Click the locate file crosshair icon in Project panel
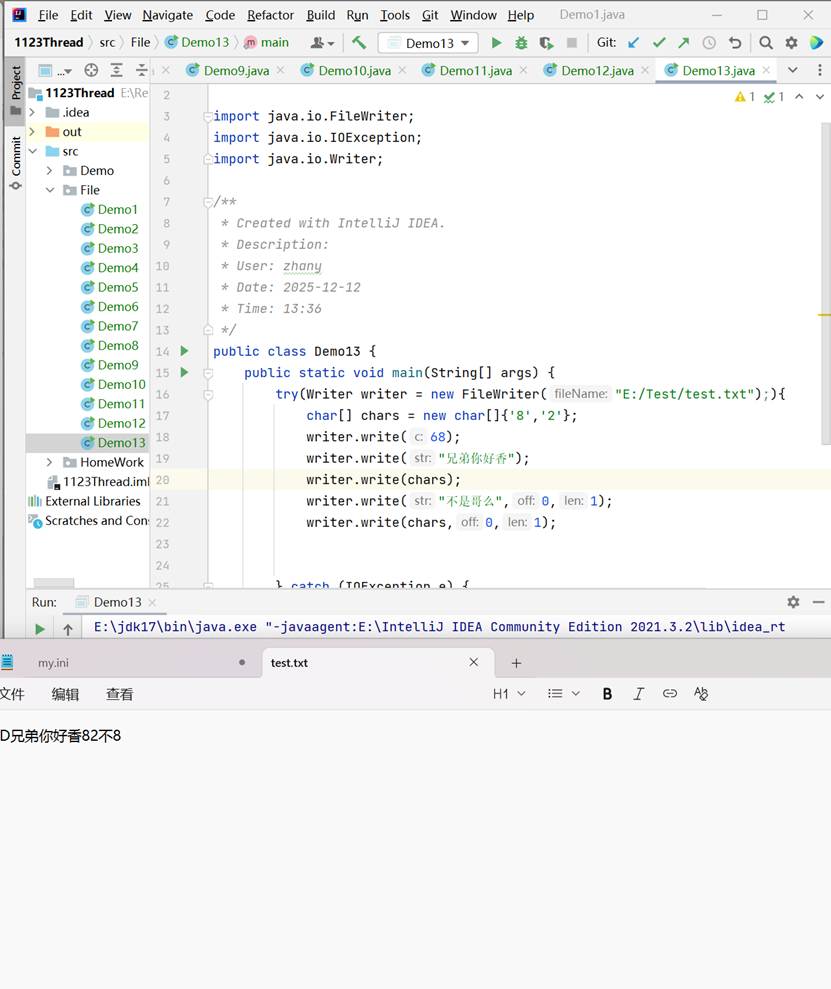This screenshot has height=989, width=831. point(91,71)
